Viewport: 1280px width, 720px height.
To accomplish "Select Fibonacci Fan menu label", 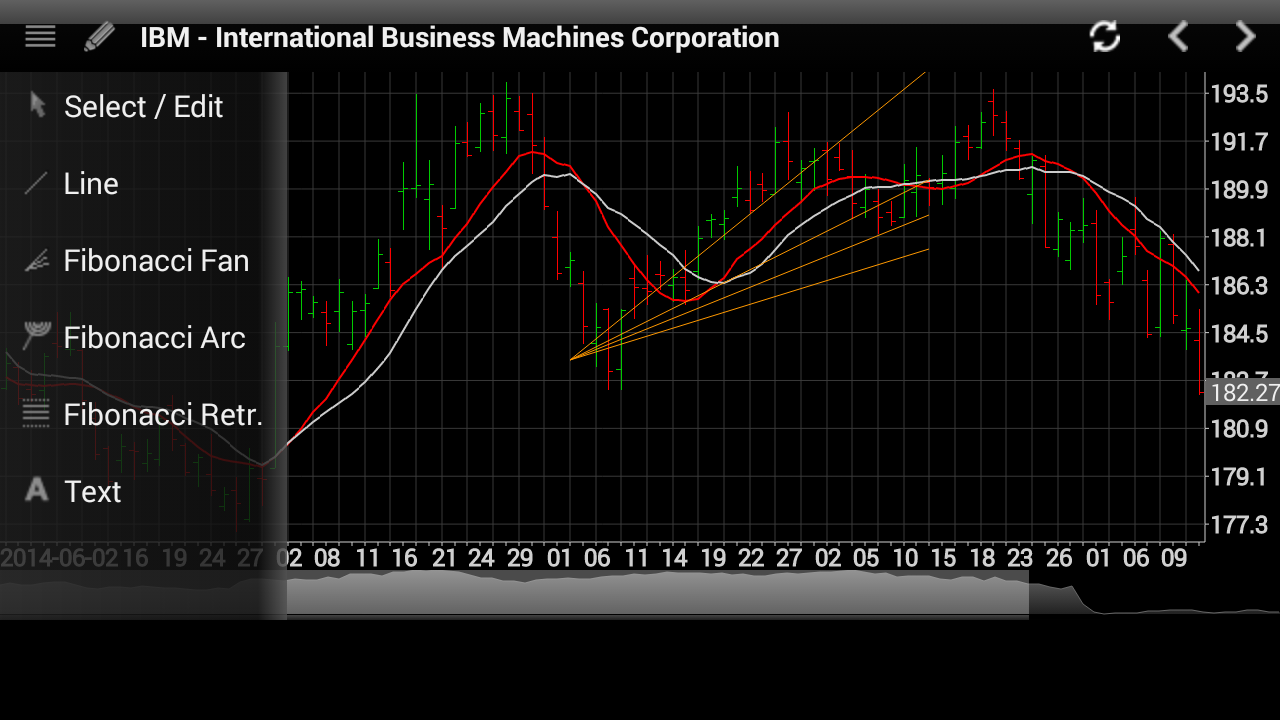I will tap(156, 261).
